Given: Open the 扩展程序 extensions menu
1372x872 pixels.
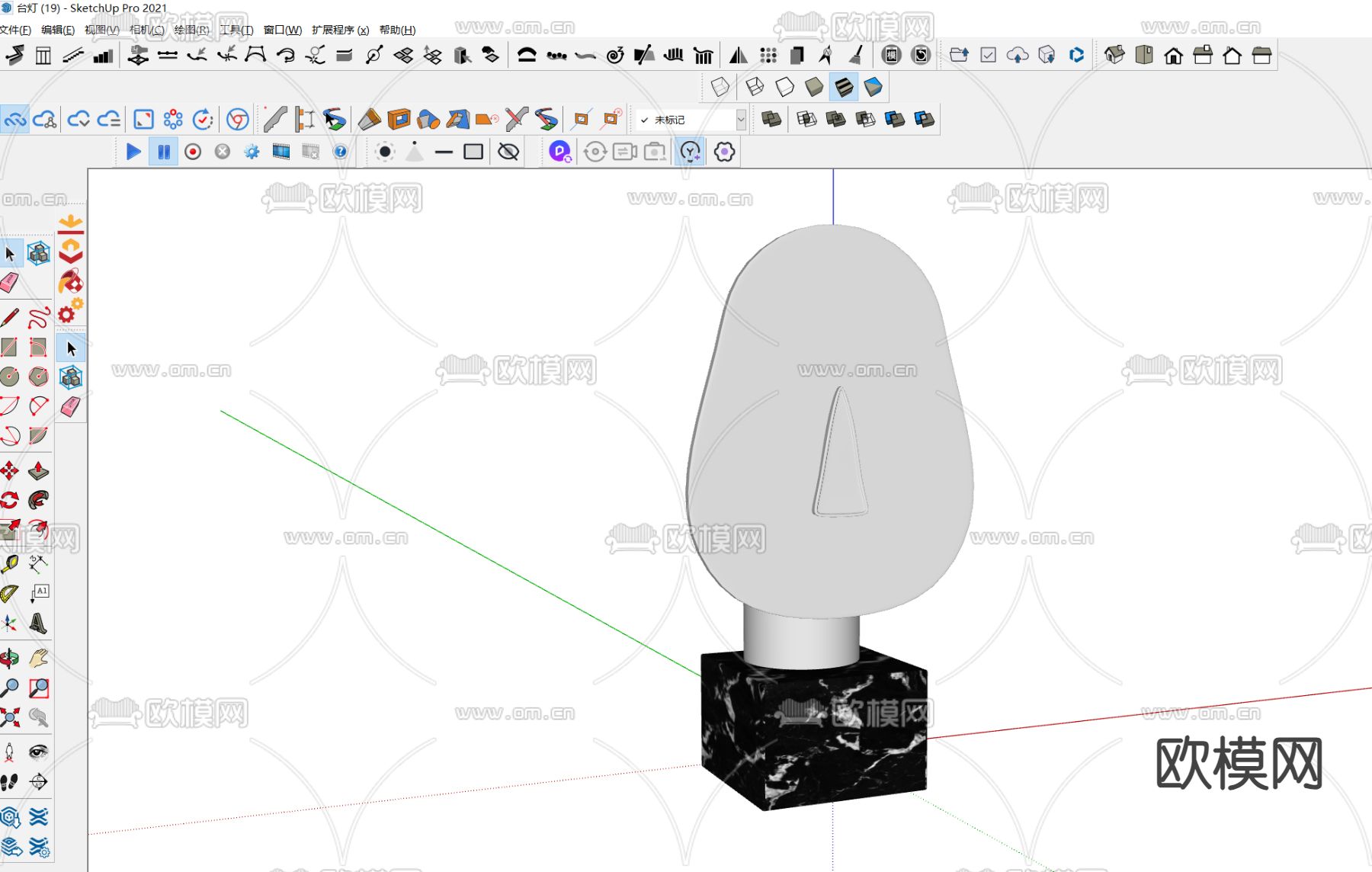Looking at the screenshot, I should (340, 30).
